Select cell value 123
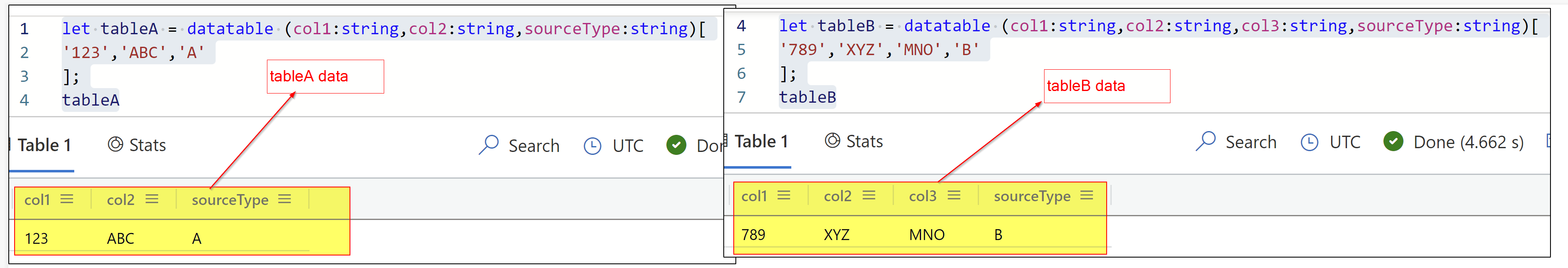 [37, 238]
